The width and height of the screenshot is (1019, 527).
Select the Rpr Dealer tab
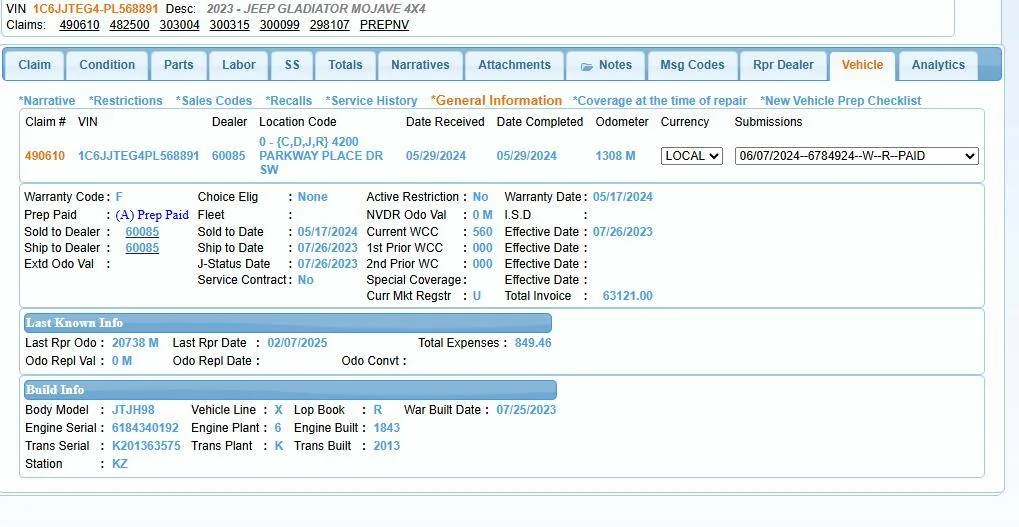pyautogui.click(x=783, y=66)
